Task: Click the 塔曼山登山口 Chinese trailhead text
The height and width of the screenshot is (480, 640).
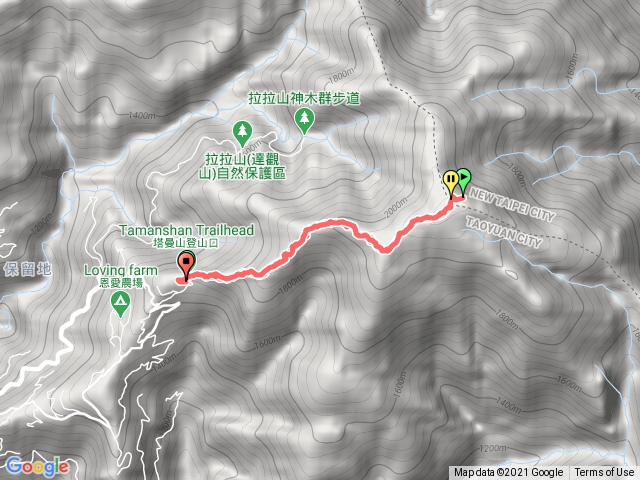Action: coord(186,243)
